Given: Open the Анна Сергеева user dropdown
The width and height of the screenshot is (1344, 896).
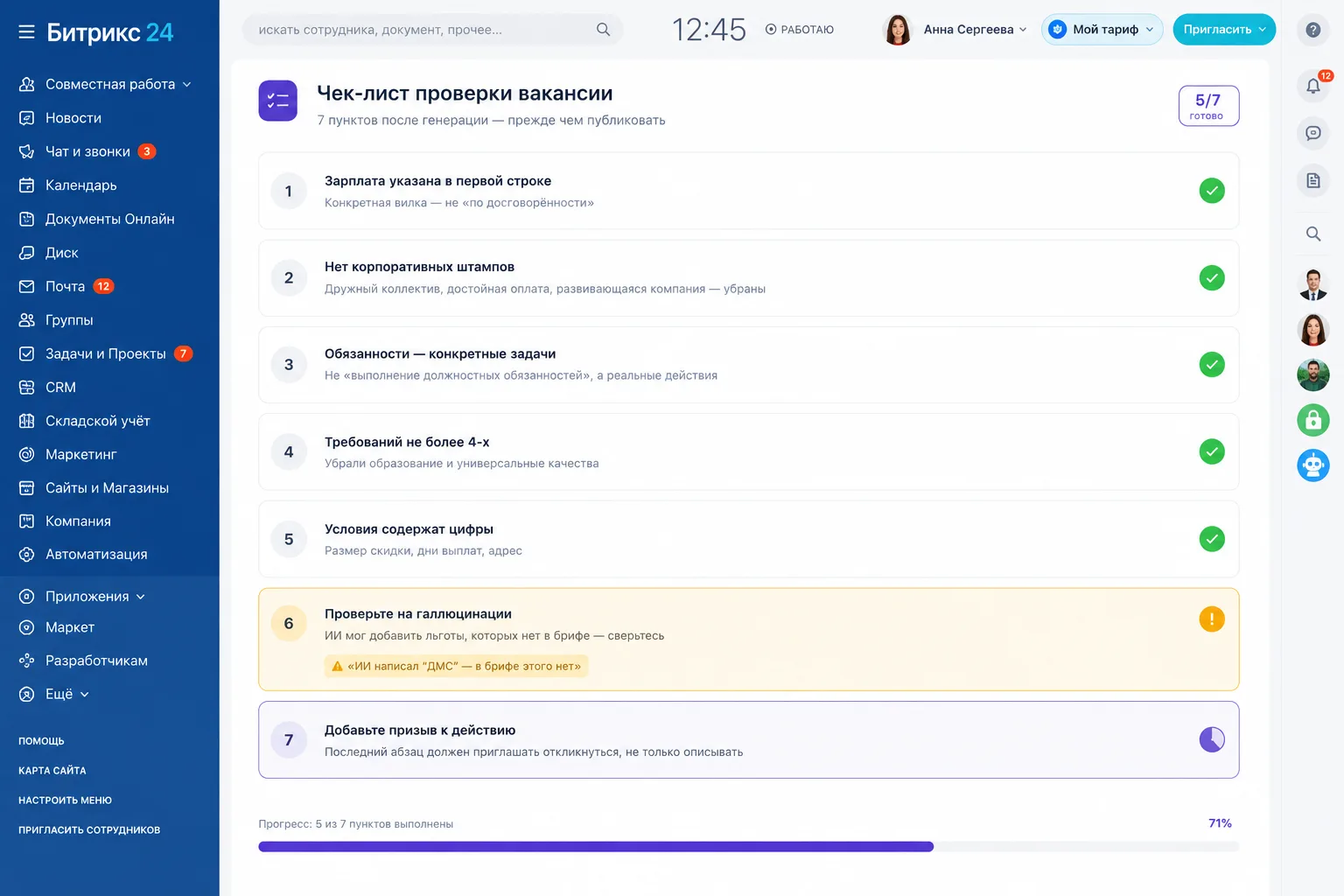Looking at the screenshot, I should [x=976, y=30].
